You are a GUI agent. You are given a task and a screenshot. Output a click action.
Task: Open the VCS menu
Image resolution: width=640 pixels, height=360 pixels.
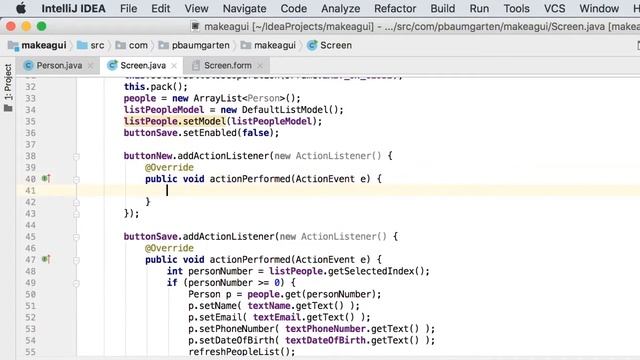pos(554,8)
